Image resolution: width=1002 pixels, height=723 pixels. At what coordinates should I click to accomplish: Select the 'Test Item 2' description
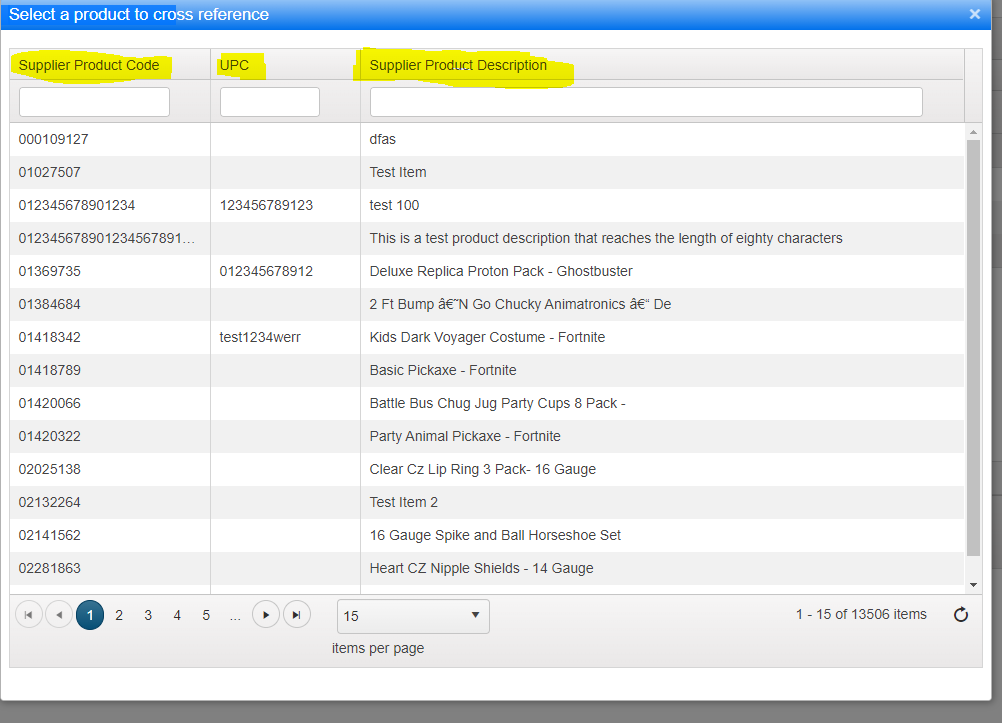(404, 502)
